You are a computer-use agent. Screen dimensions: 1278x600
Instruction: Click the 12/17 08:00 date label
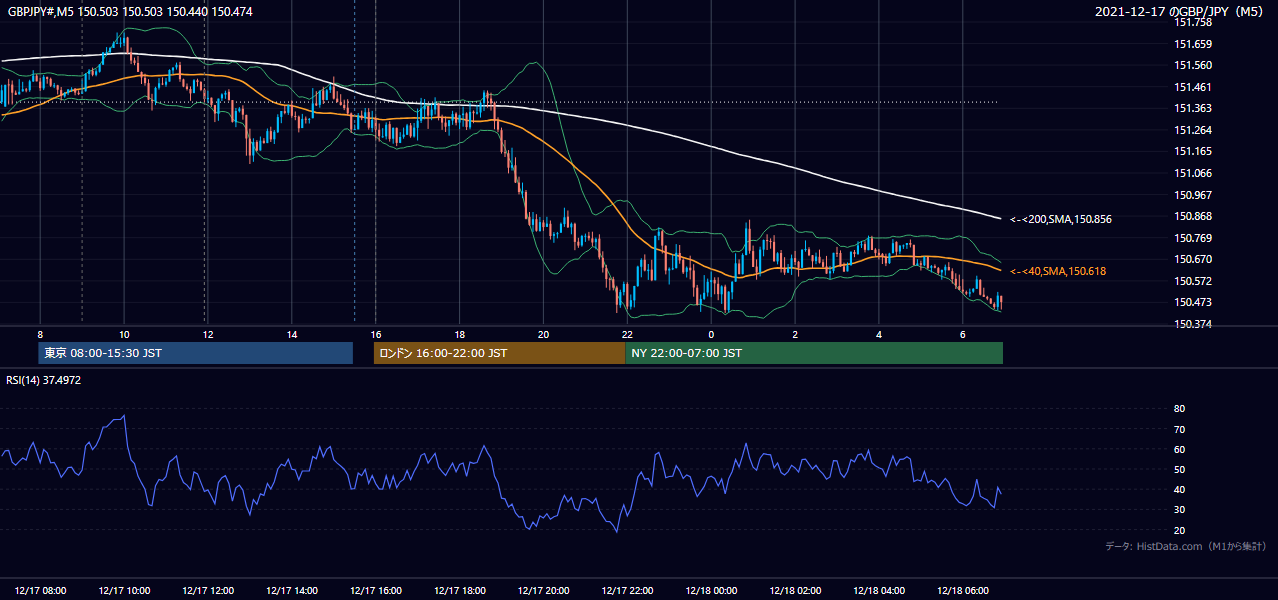[x=40, y=590]
